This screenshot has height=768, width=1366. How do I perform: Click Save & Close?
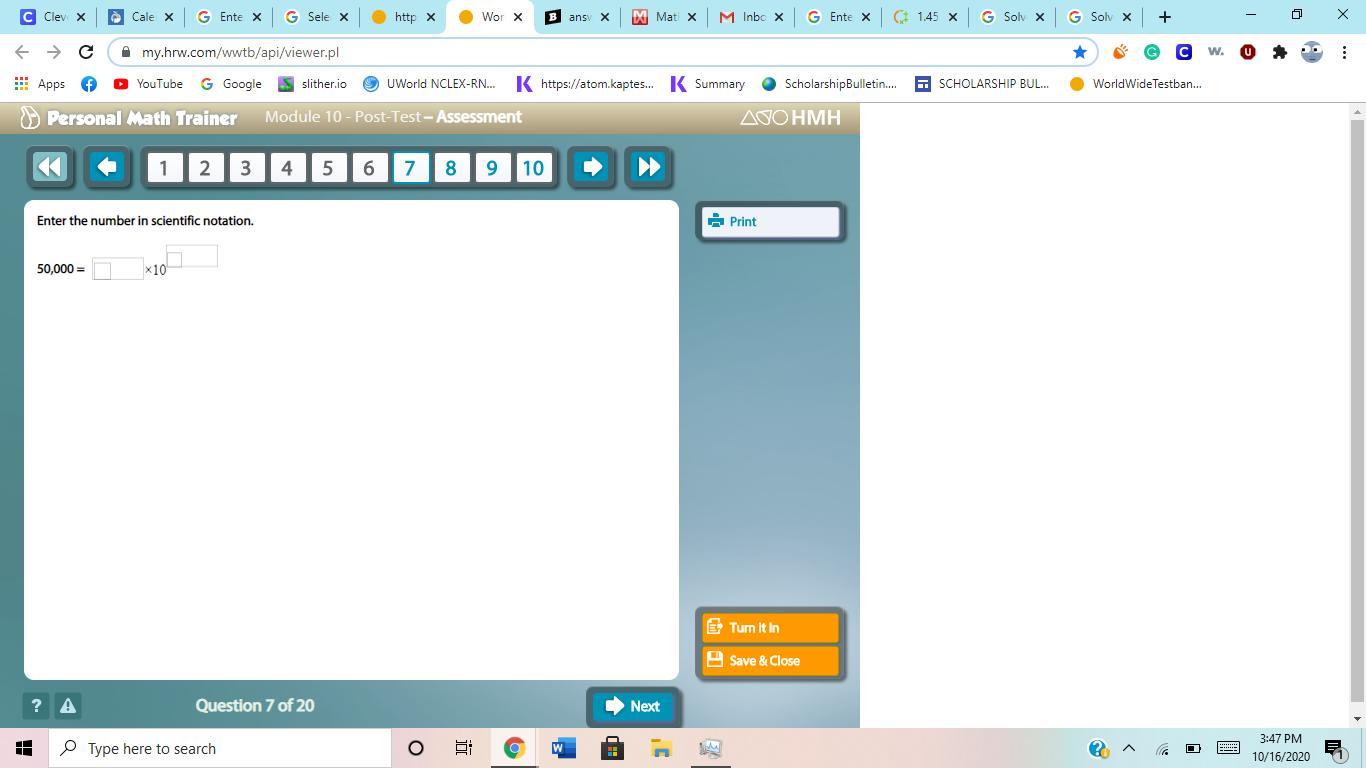770,661
